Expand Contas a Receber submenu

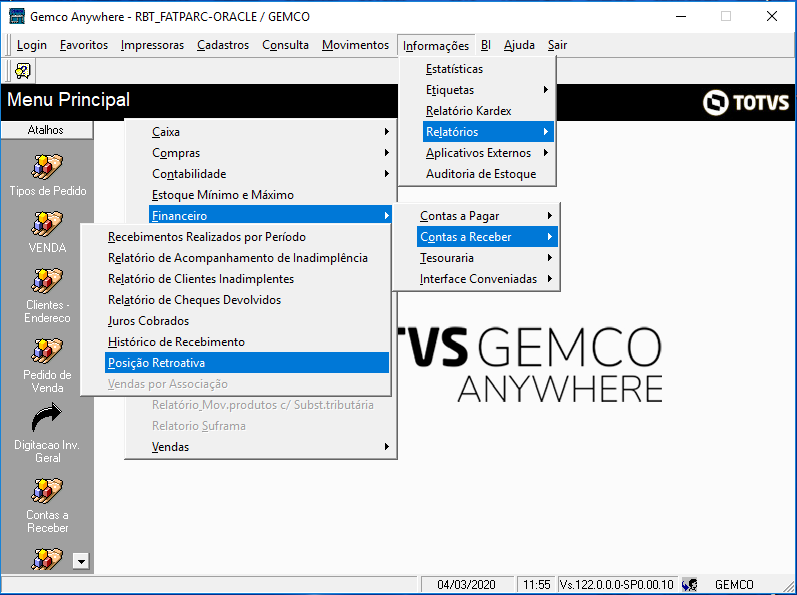point(487,237)
